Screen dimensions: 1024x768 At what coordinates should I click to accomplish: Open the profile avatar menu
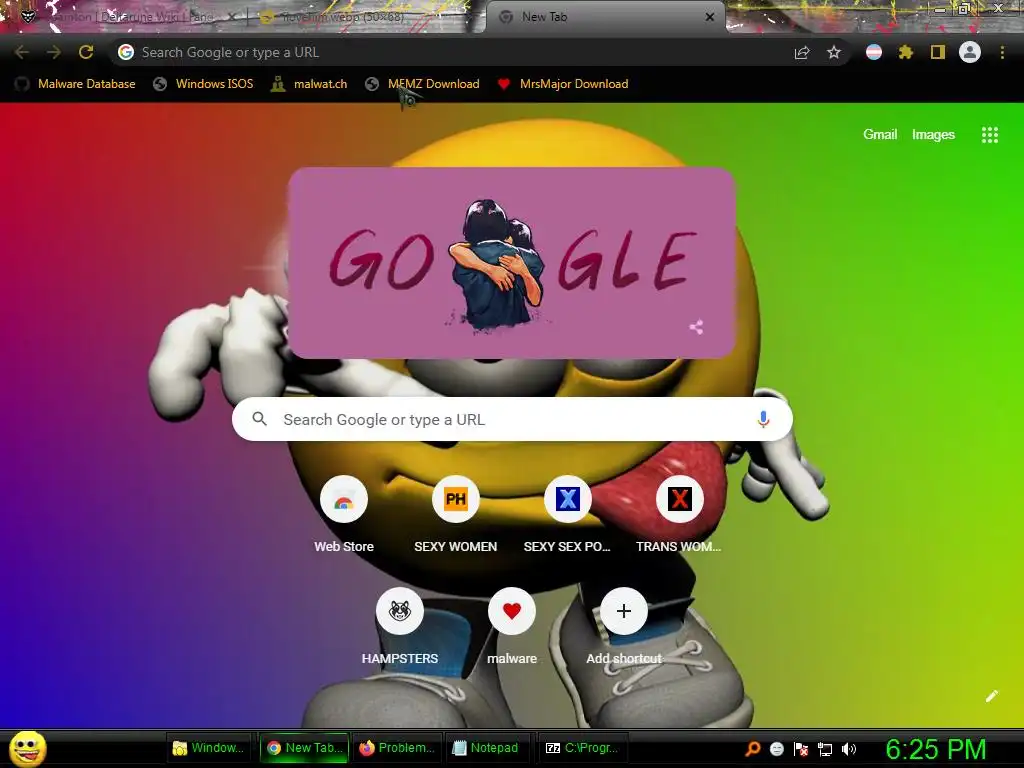[970, 52]
